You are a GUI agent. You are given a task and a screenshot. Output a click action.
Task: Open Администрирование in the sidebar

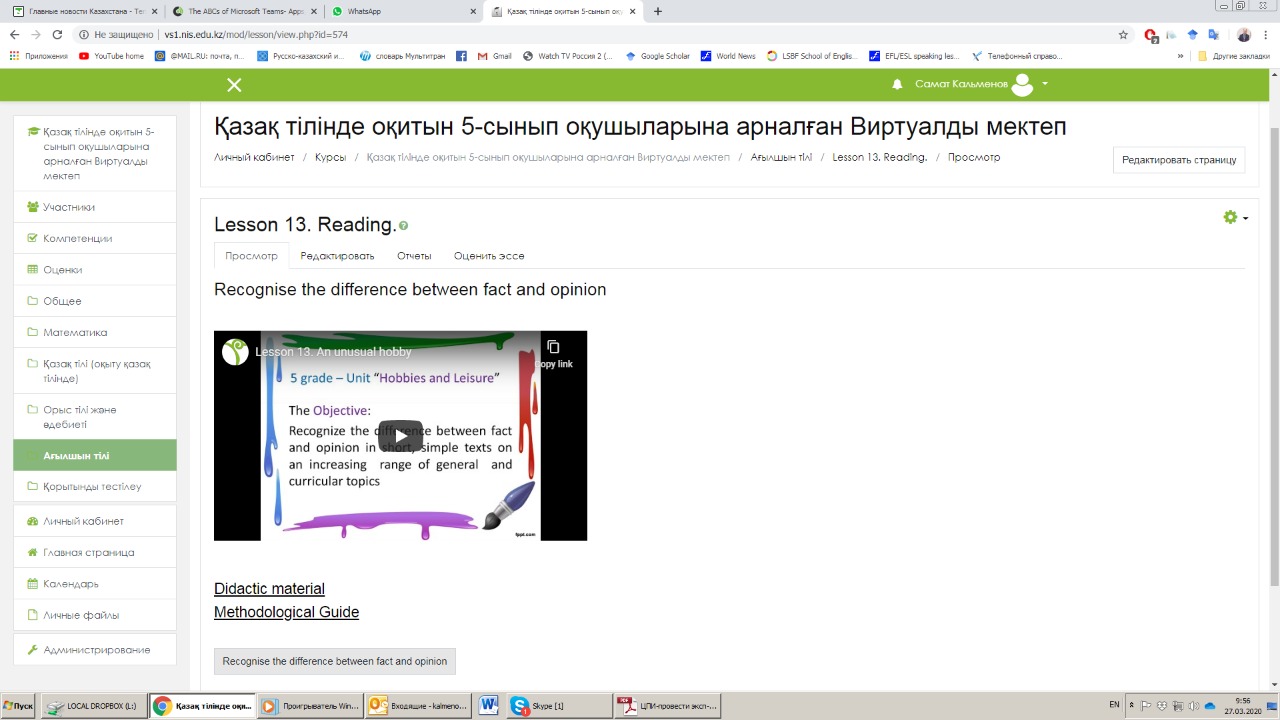click(x=96, y=650)
